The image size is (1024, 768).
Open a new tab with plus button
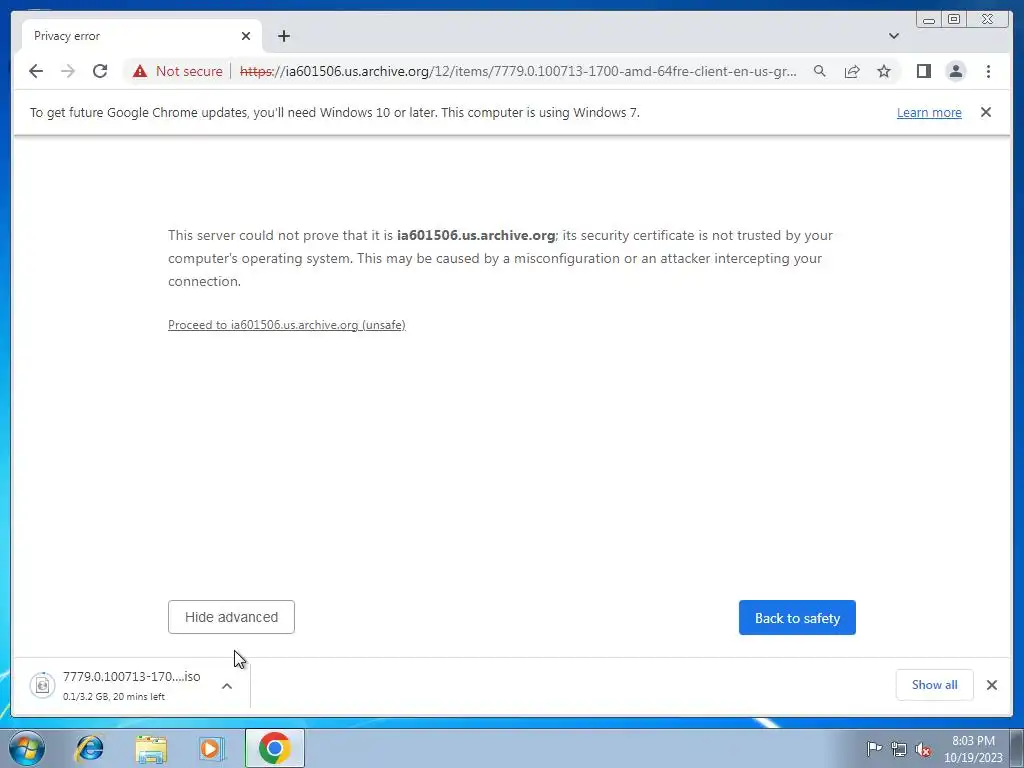(283, 36)
